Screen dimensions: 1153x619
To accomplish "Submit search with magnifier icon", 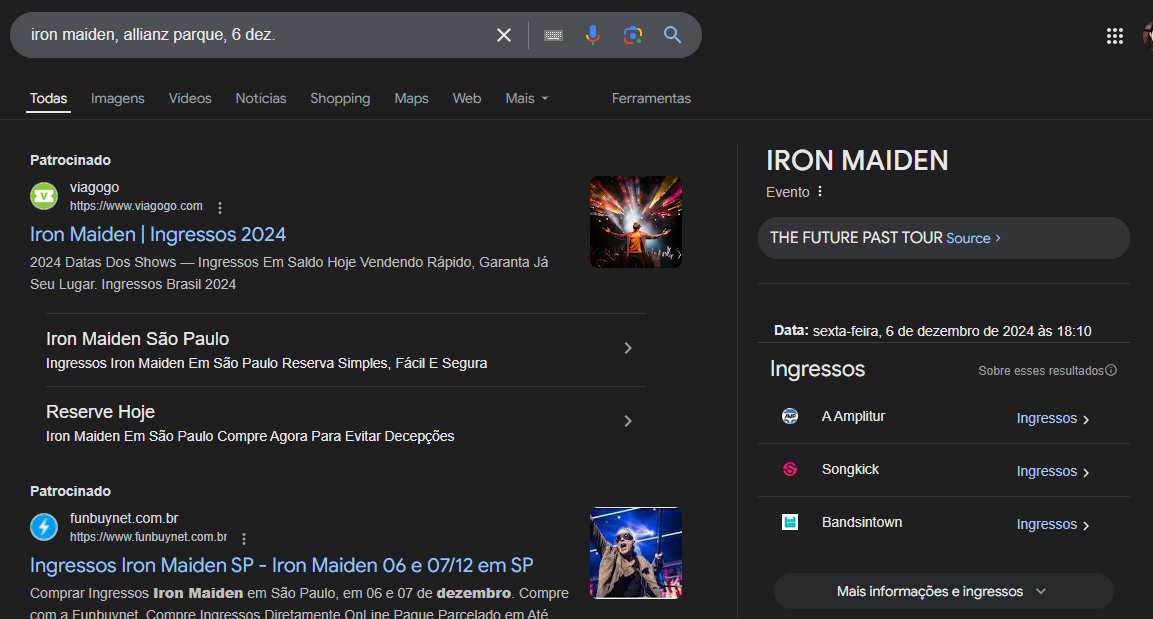I will [672, 35].
